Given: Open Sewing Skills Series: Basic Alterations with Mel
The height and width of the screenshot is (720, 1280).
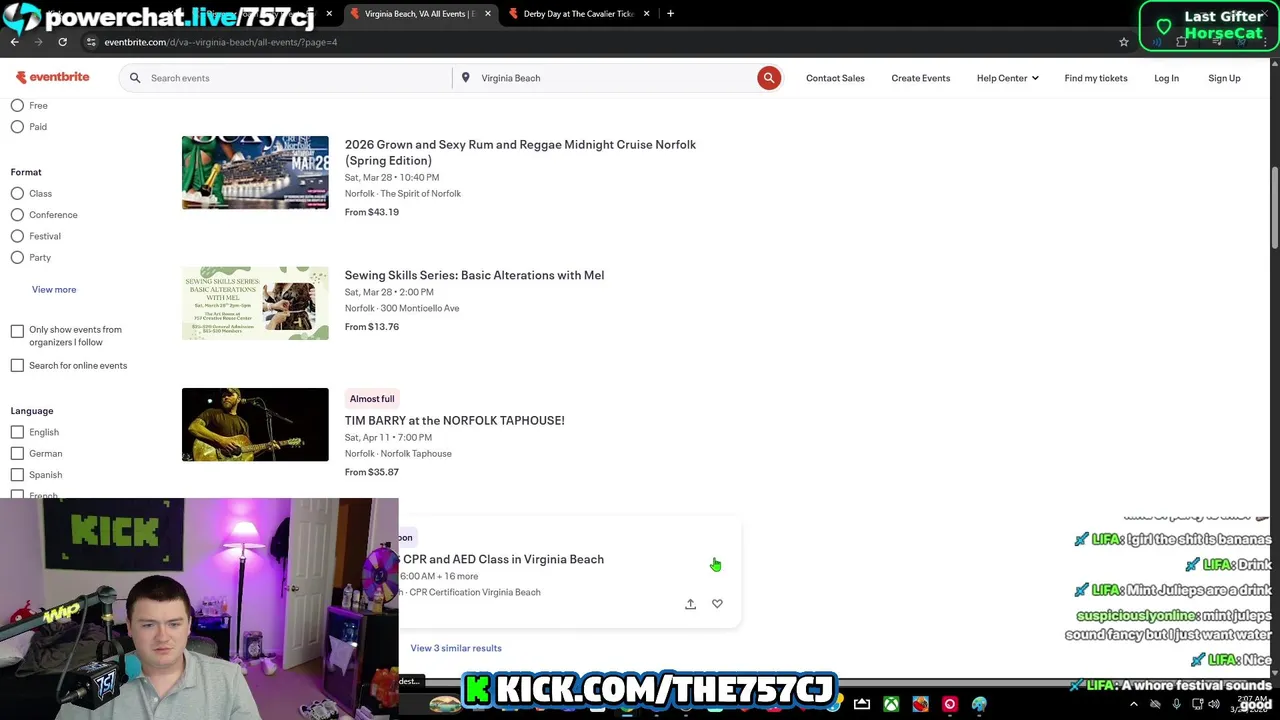Looking at the screenshot, I should click(x=474, y=275).
